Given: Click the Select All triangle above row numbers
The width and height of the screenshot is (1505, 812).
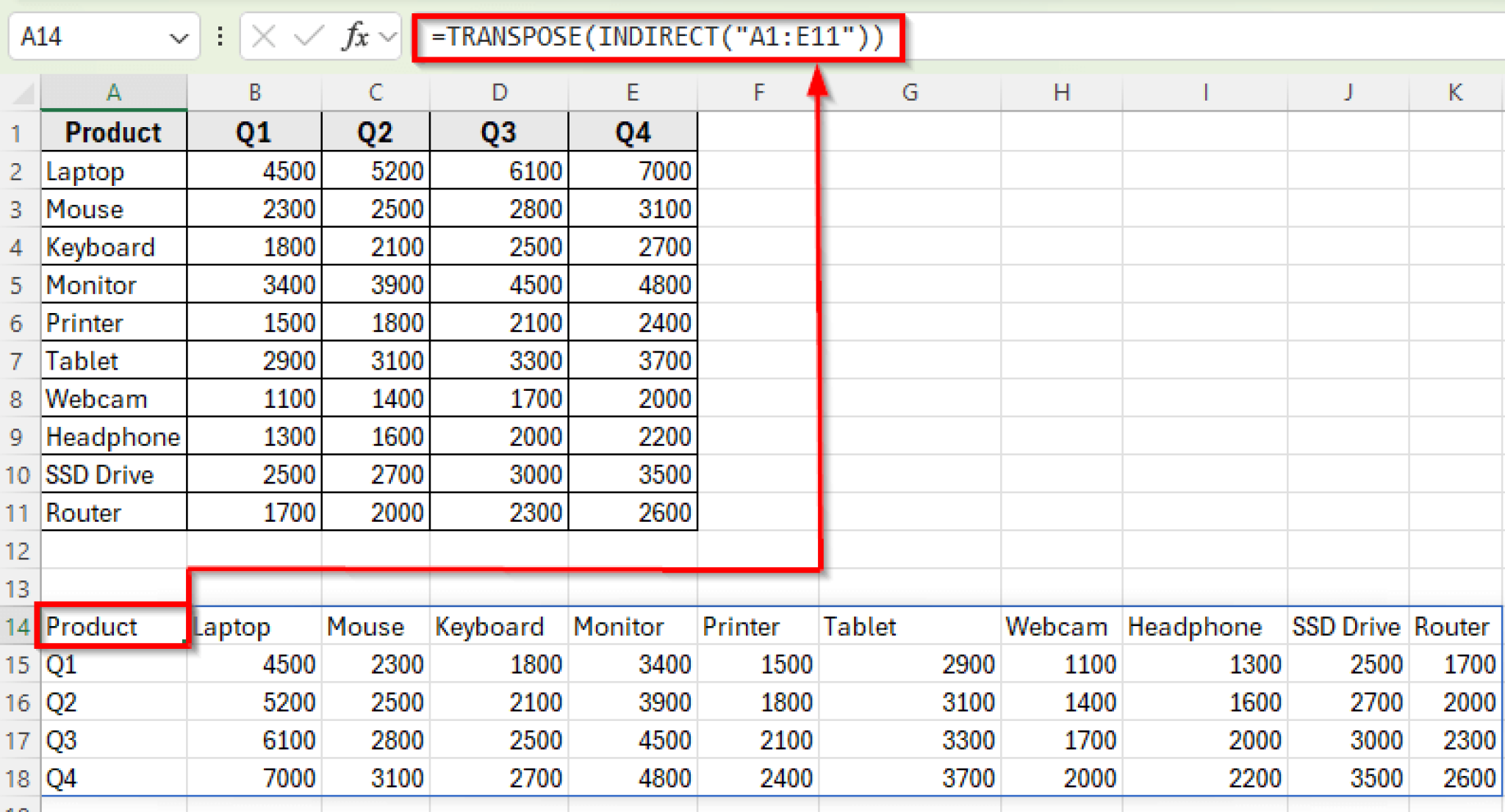Looking at the screenshot, I should click(x=22, y=92).
